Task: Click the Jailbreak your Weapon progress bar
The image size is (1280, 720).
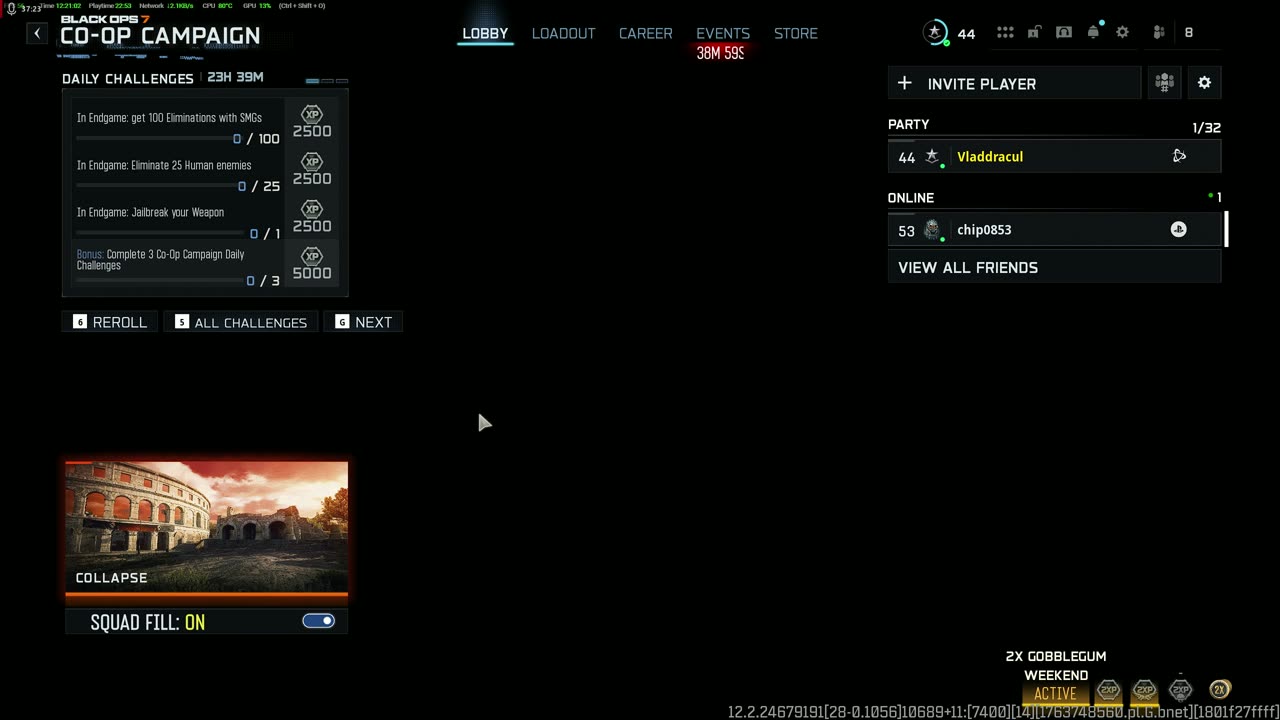Action: pyautogui.click(x=160, y=233)
